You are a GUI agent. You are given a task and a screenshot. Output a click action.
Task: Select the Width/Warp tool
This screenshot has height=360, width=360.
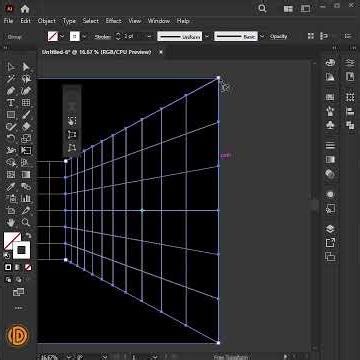[x=11, y=150]
